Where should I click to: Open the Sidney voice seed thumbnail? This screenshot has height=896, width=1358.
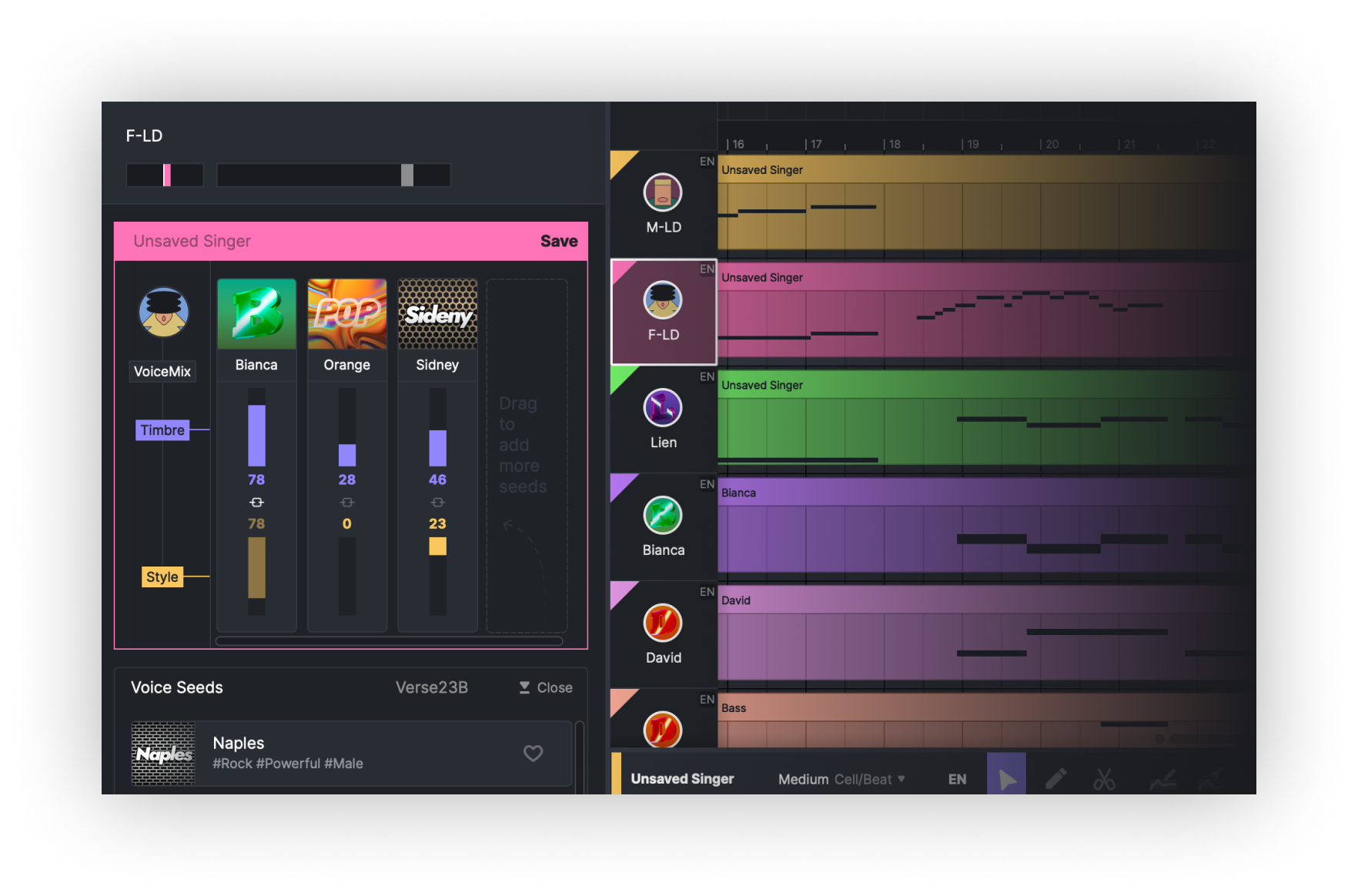click(x=437, y=314)
